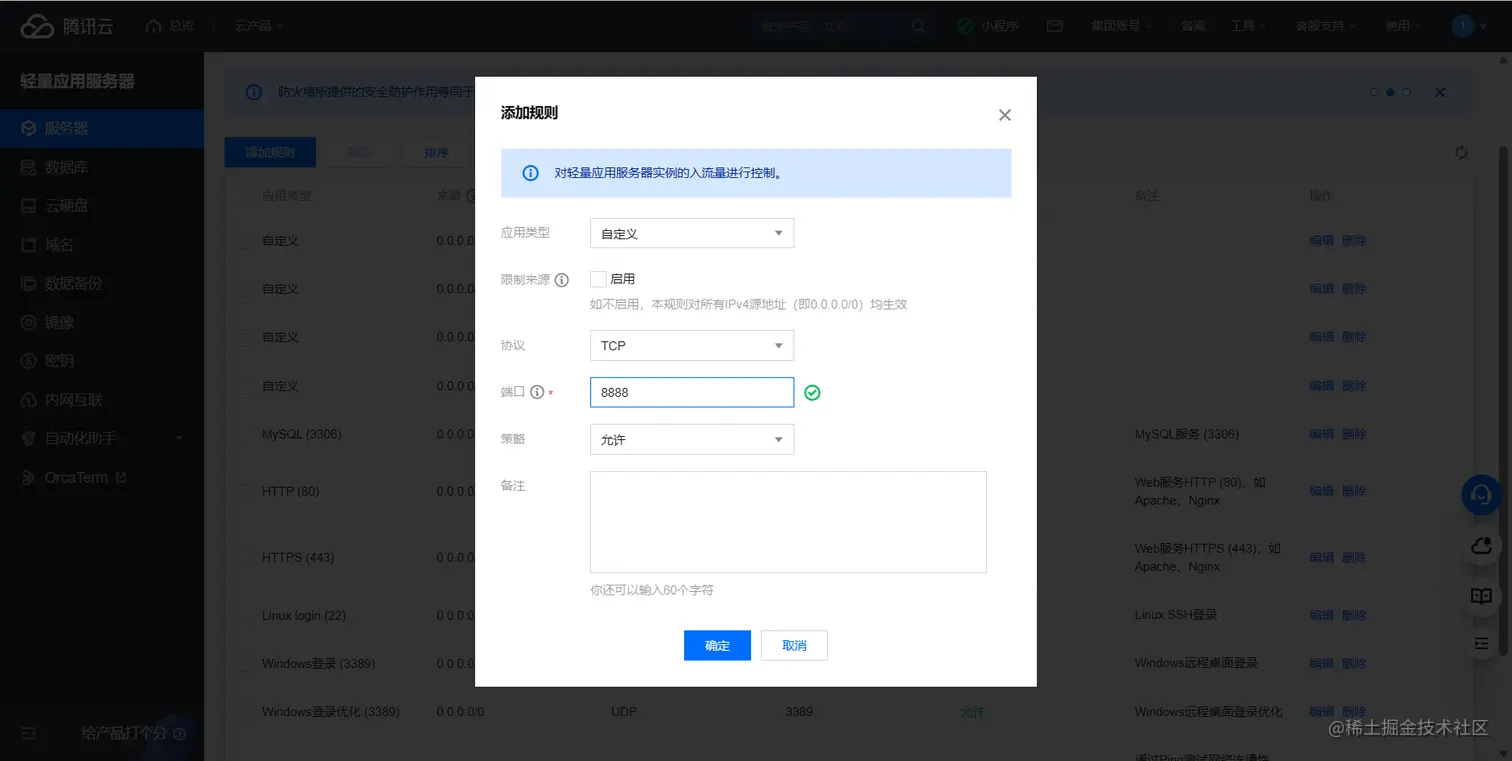The height and width of the screenshot is (761, 1512).
Task: Open the 总览 home overview
Action: [x=170, y=26]
